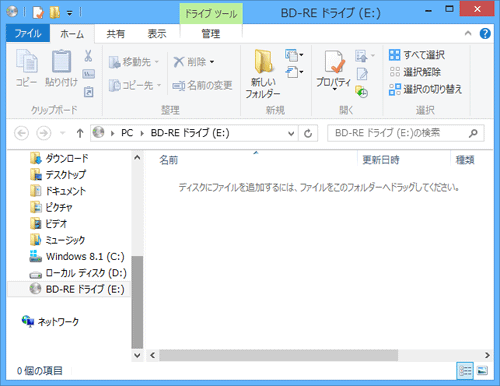The height and width of the screenshot is (386, 500).
Task: Click すべて選択 (Select all)
Action: [x=417, y=55]
